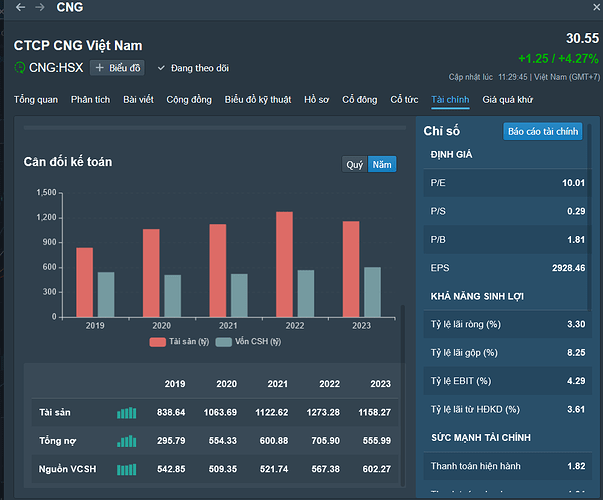603x500 pixels.
Task: Toggle Tài sản (tỷ) legend swatch
Action: 157,342
